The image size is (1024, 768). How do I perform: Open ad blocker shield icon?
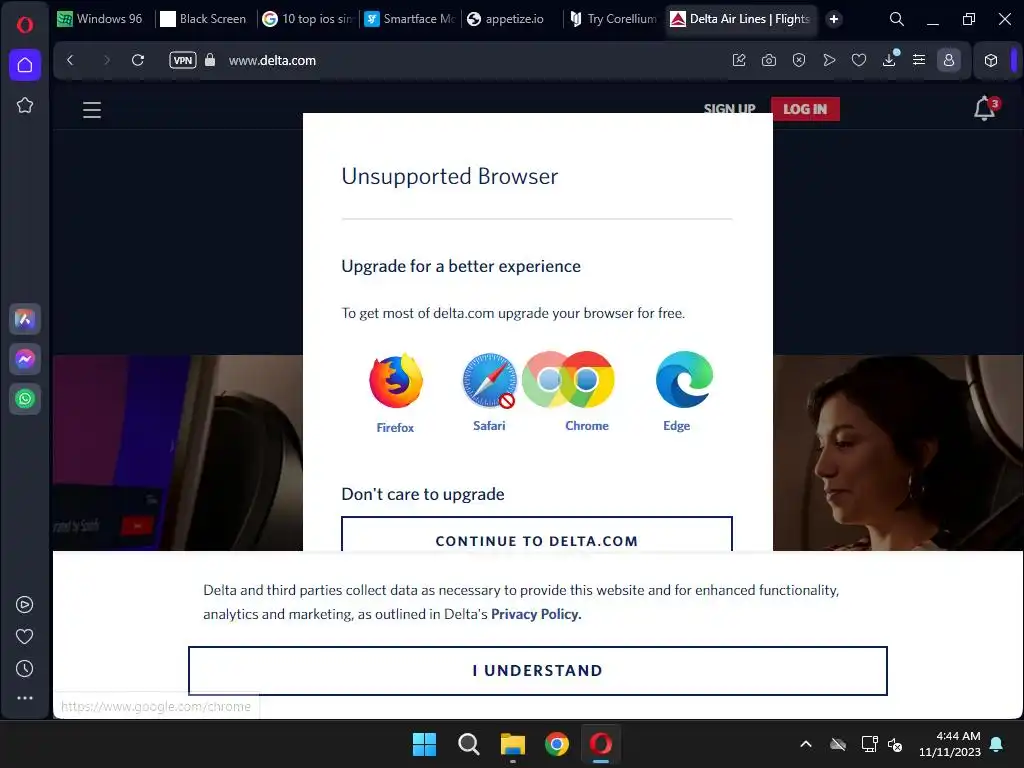pos(799,60)
